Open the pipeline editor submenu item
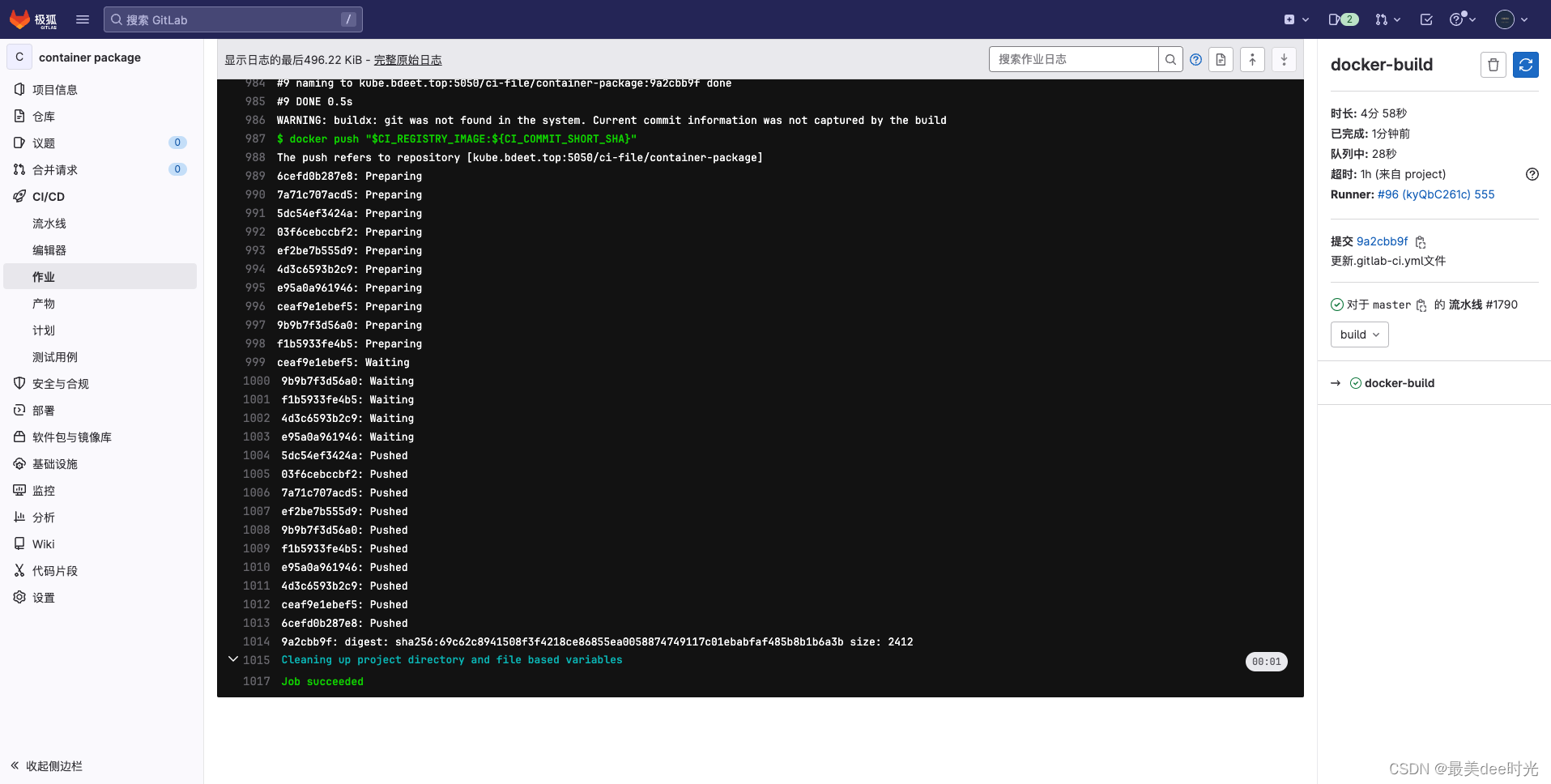The width and height of the screenshot is (1551, 784). point(100,250)
